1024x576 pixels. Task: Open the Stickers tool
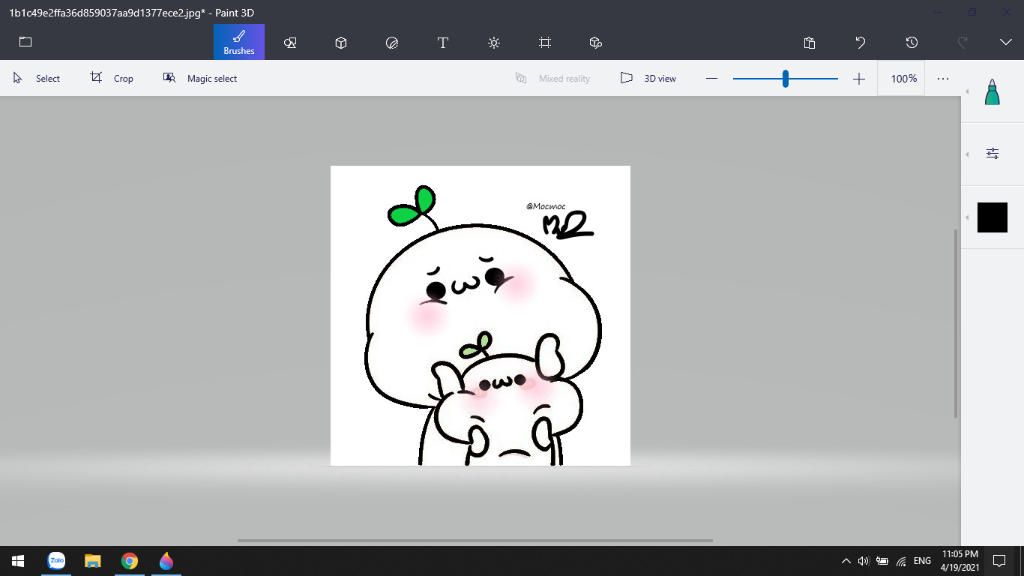point(392,42)
